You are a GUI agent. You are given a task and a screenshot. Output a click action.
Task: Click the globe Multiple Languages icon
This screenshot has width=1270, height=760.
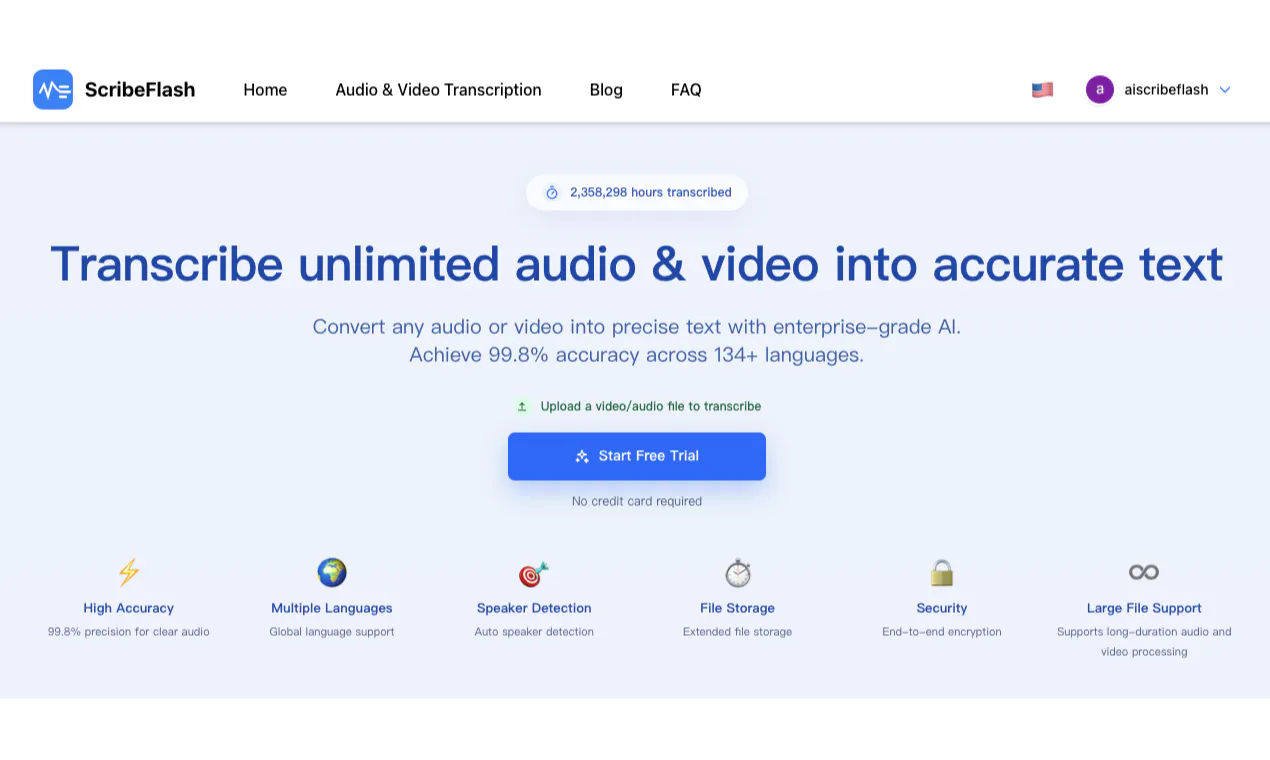pos(332,572)
